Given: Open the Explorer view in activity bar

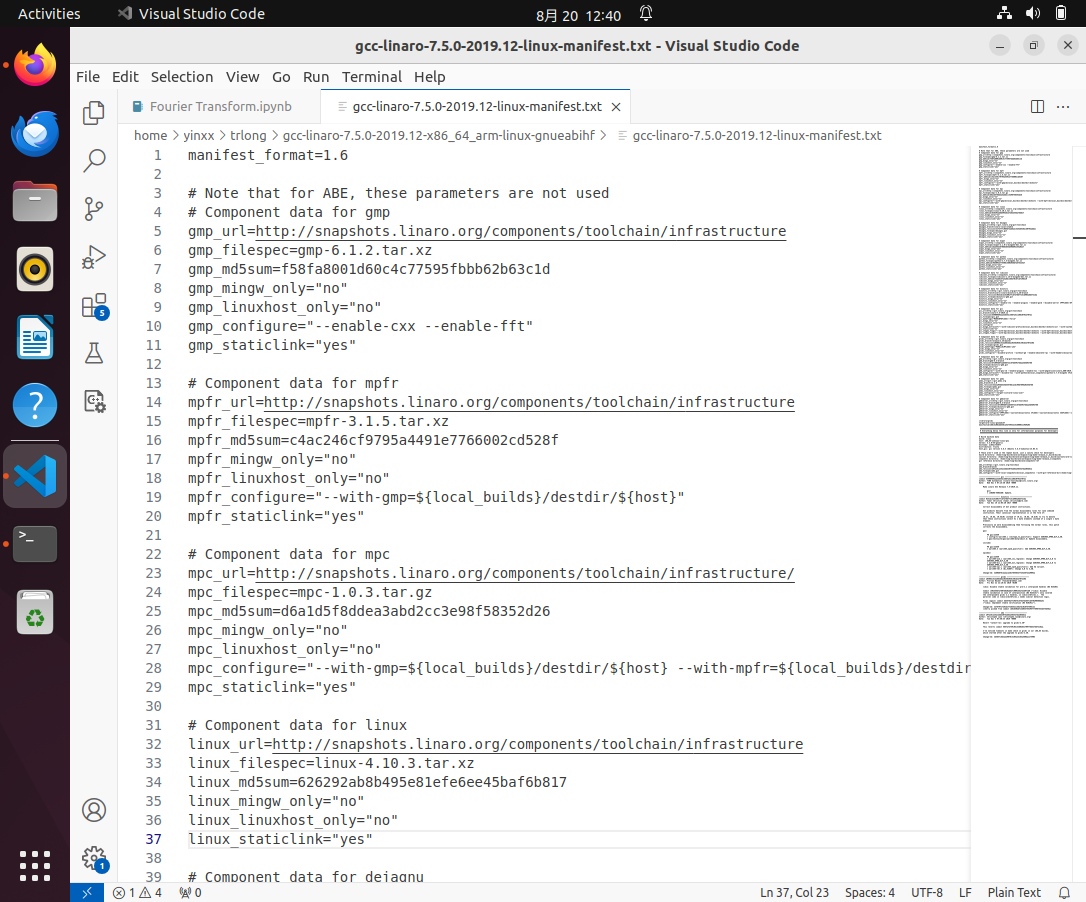Looking at the screenshot, I should tap(94, 113).
